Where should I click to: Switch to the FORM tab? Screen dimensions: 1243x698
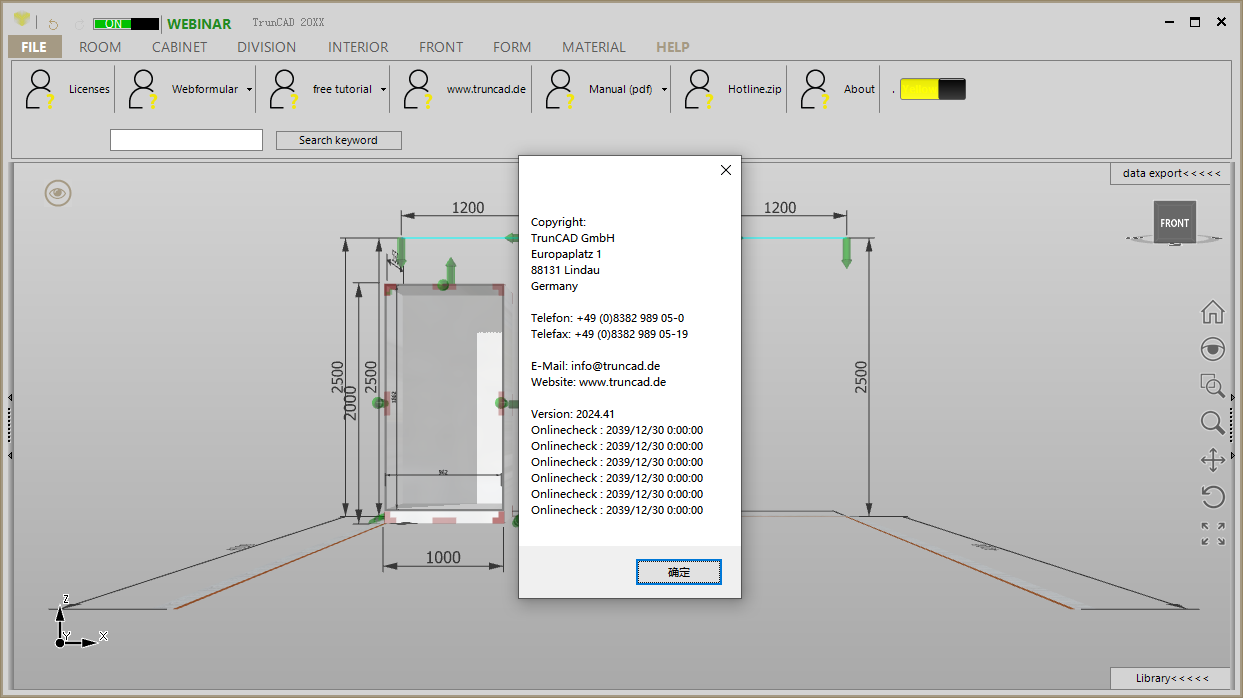pos(512,47)
